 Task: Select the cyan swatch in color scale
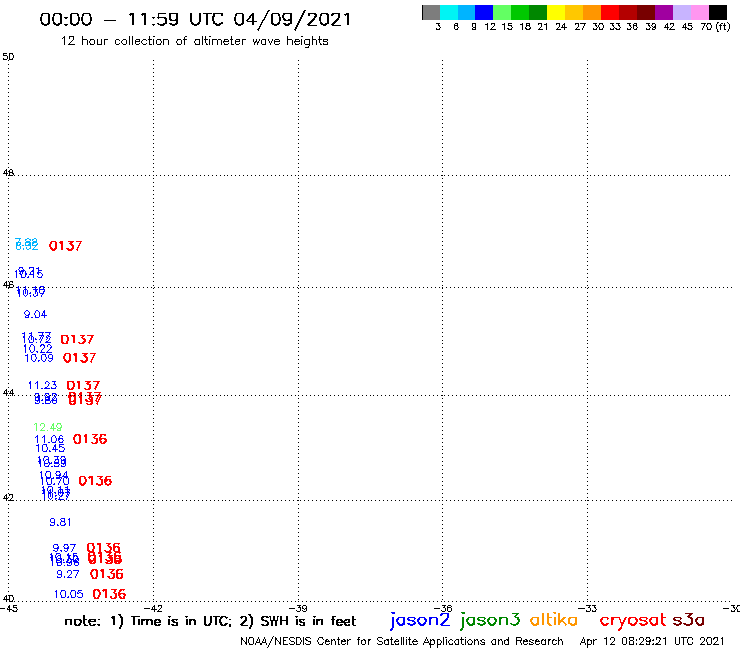point(449,12)
